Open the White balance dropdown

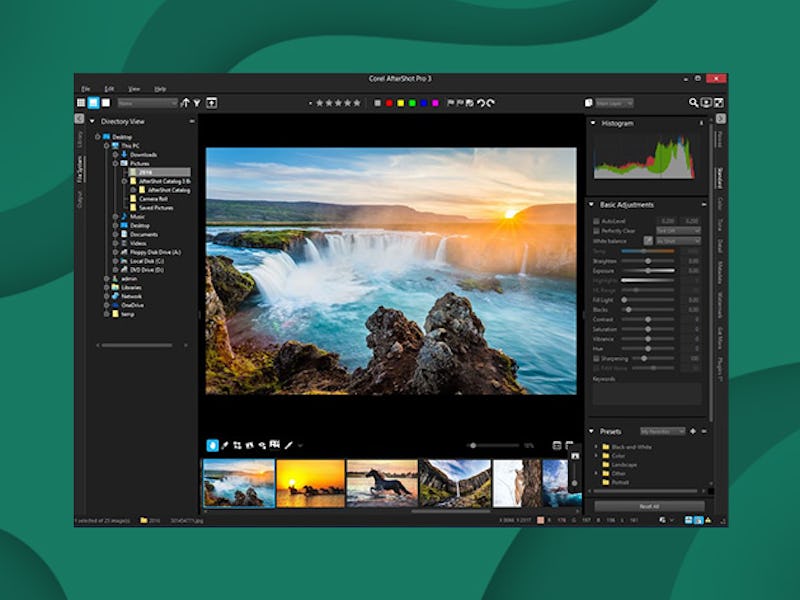click(678, 241)
